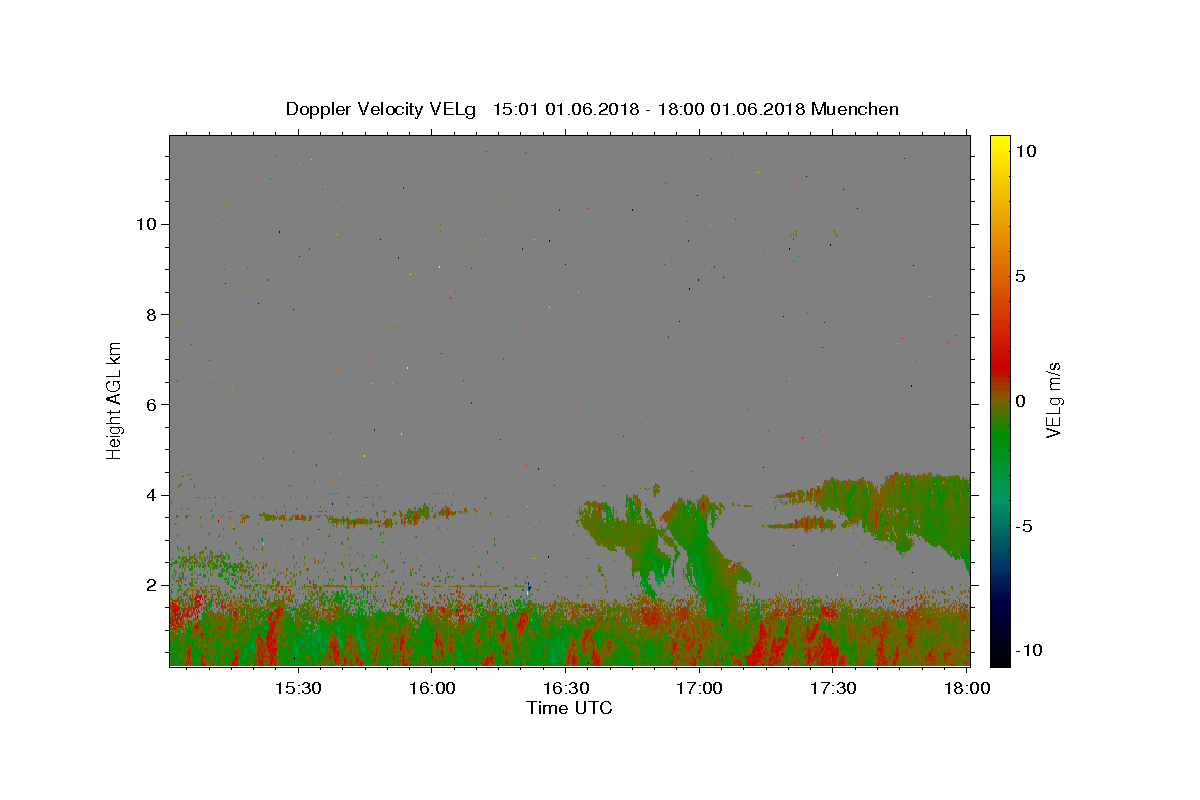Click colorbar value label 0

(1020, 401)
